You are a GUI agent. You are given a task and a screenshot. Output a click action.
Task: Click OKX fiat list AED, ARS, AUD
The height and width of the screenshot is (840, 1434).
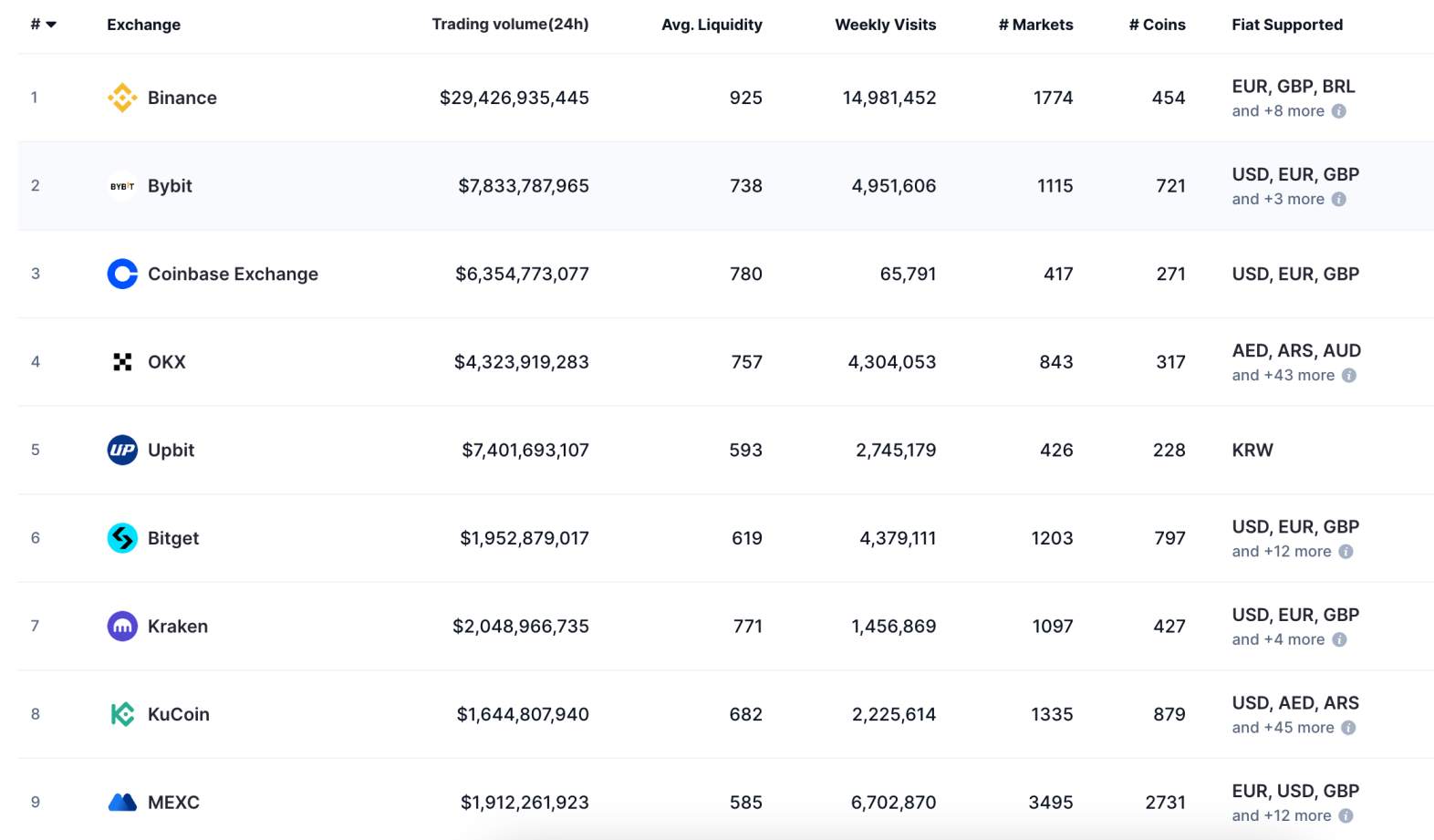[x=1296, y=351]
